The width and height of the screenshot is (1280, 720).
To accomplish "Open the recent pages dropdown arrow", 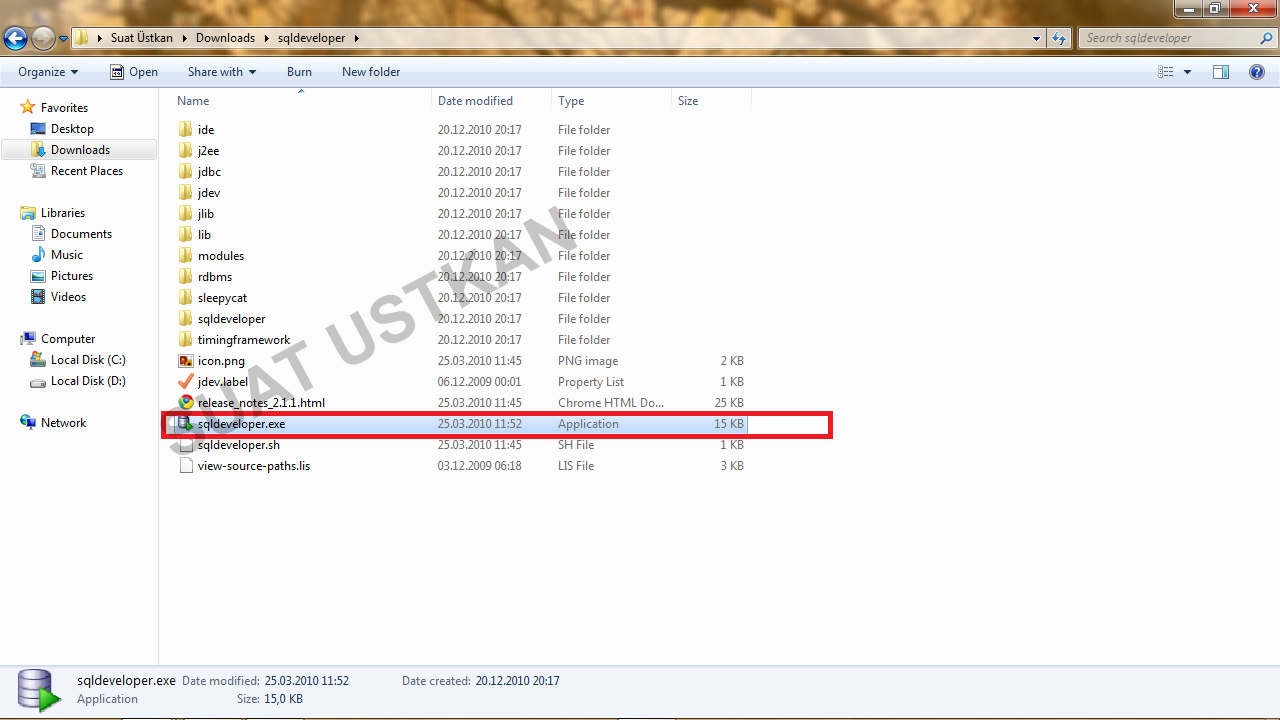I will click(64, 39).
